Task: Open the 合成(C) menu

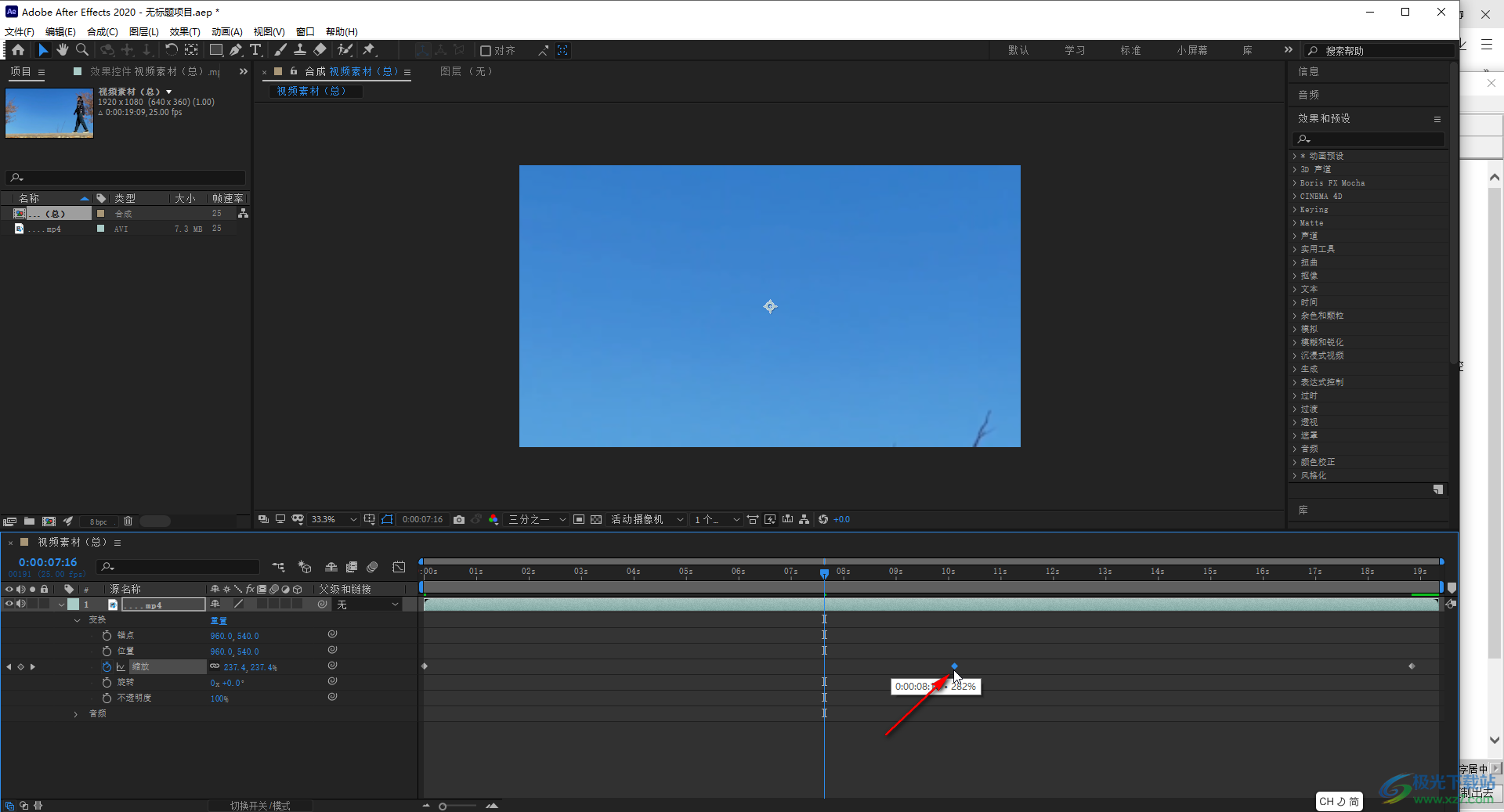Action: 103,32
